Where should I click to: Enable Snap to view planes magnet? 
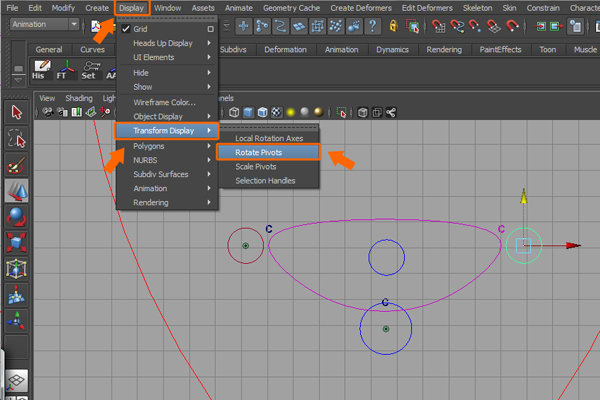[494, 26]
